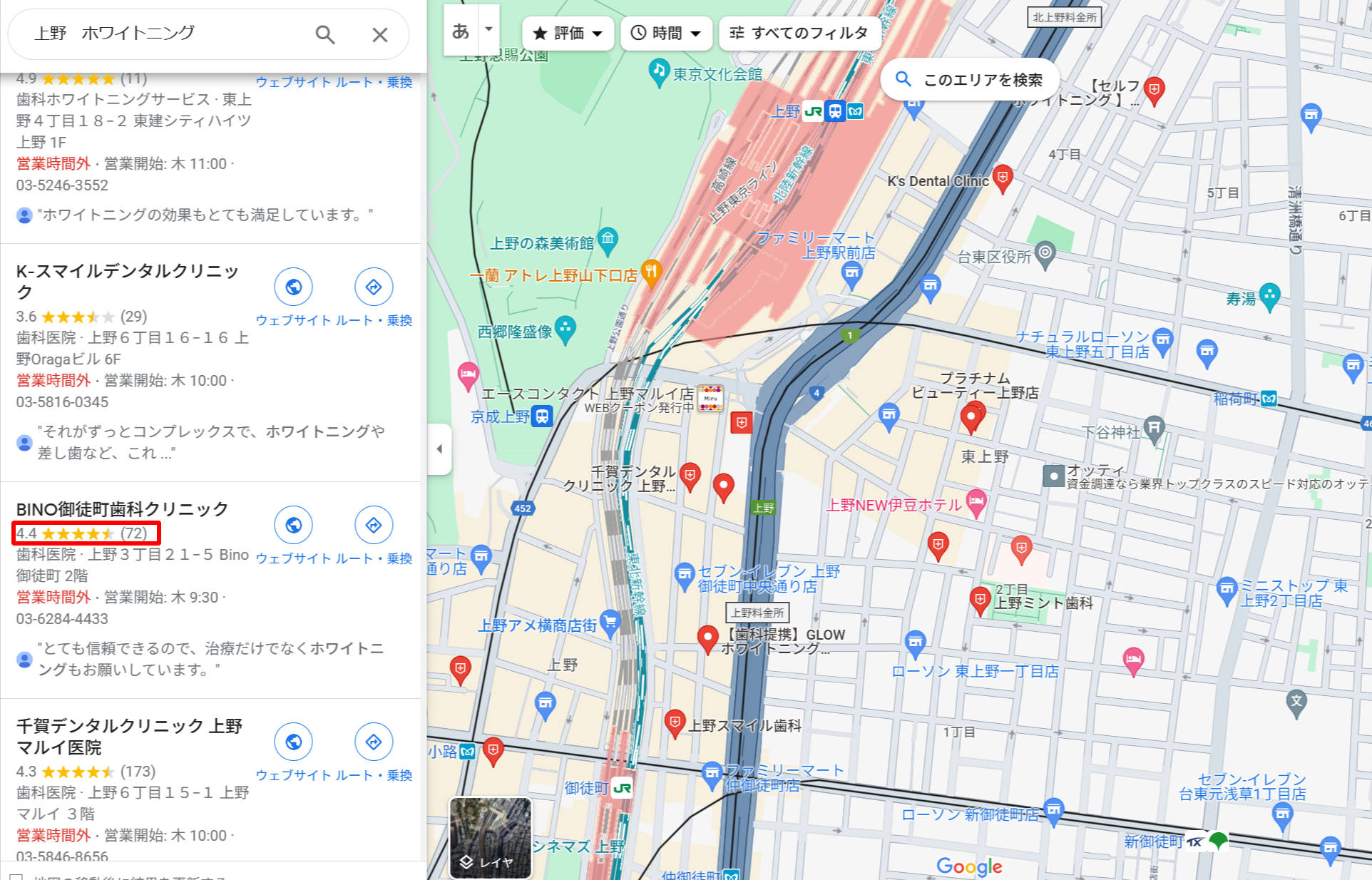Open the 評価 rating filter dropdown

(x=568, y=33)
